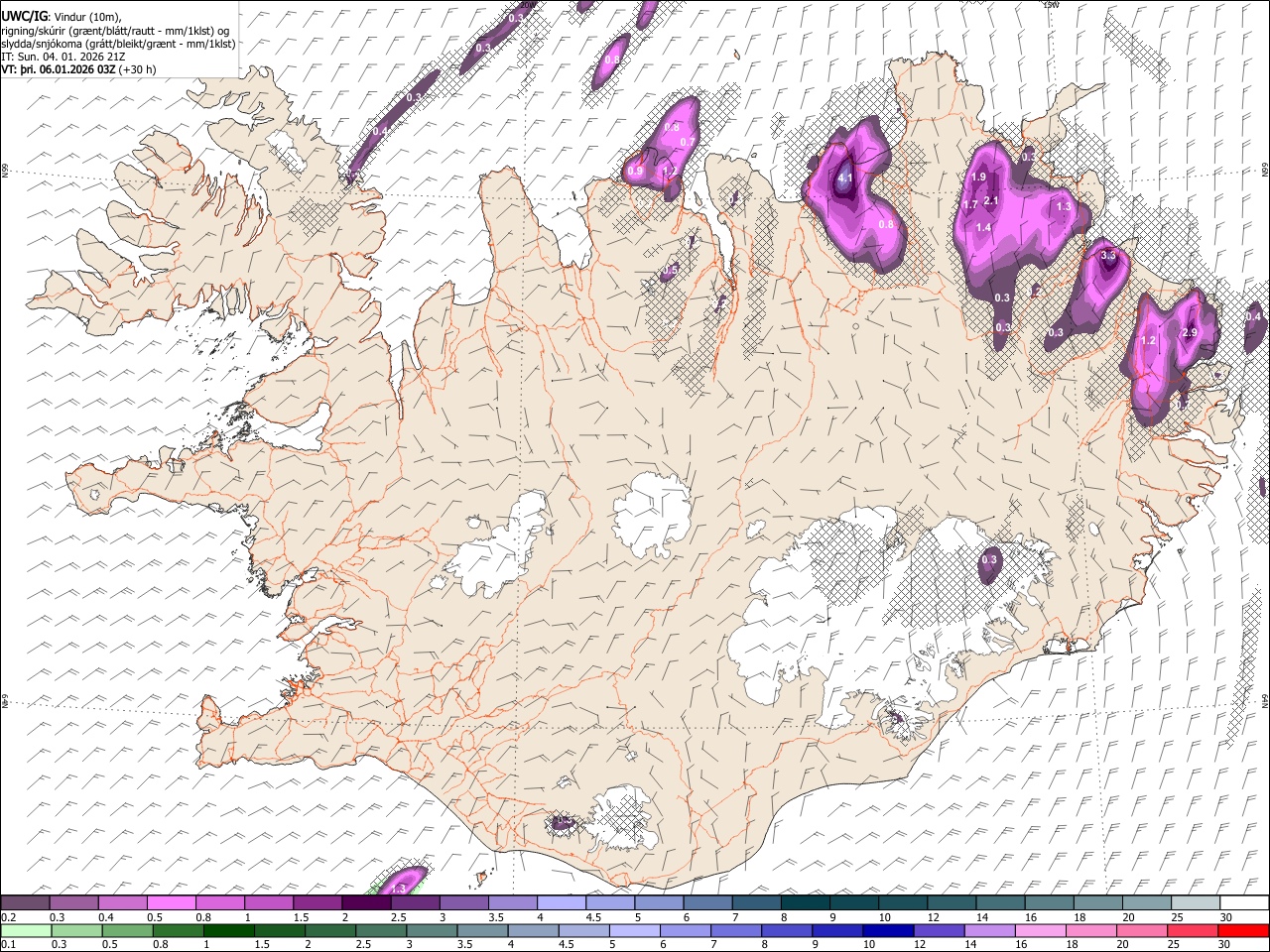This screenshot has width=1270, height=952.
Task: Click the 0.7 precipitation value on the map
Action: click(687, 142)
